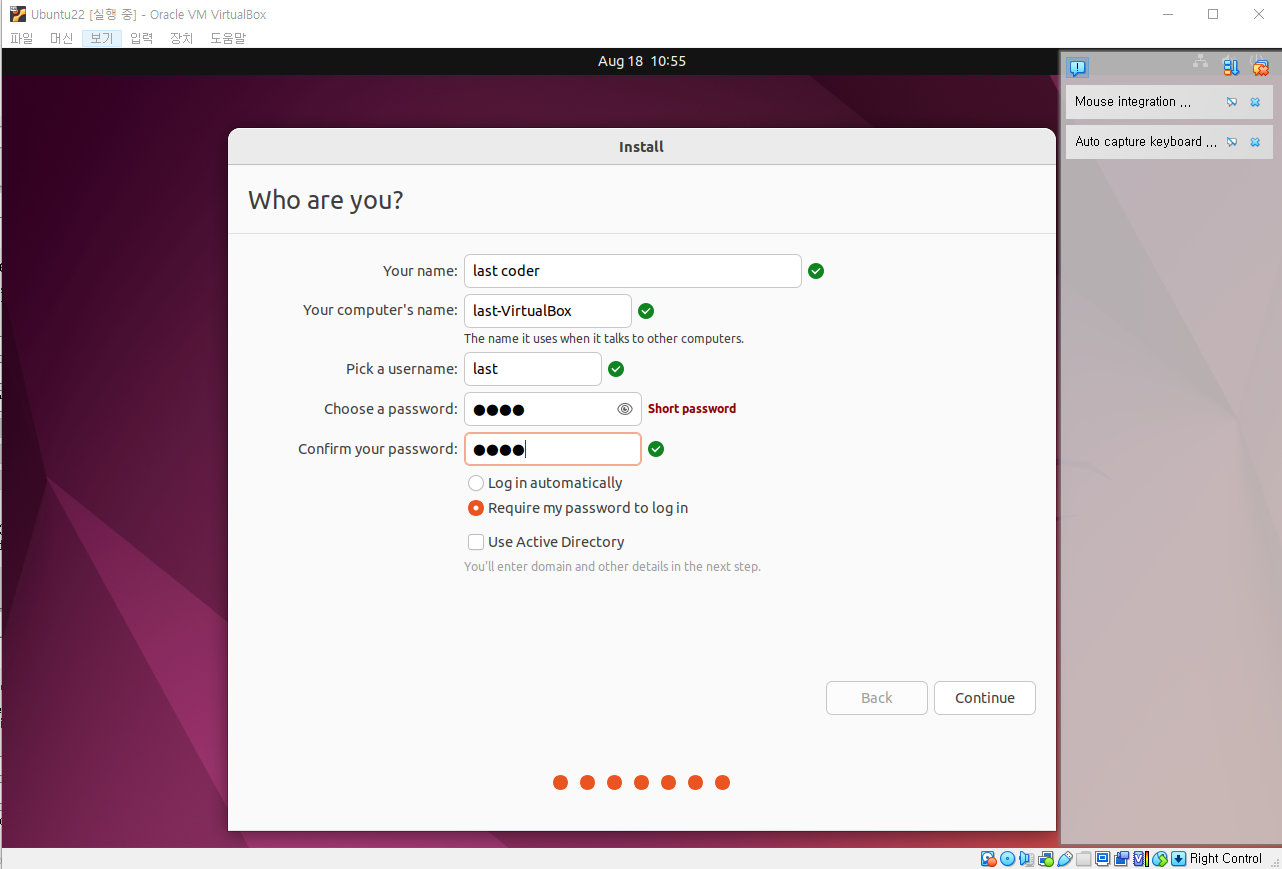The width and height of the screenshot is (1282, 869).
Task: Click the Right Control host key label
Action: pos(1226,858)
